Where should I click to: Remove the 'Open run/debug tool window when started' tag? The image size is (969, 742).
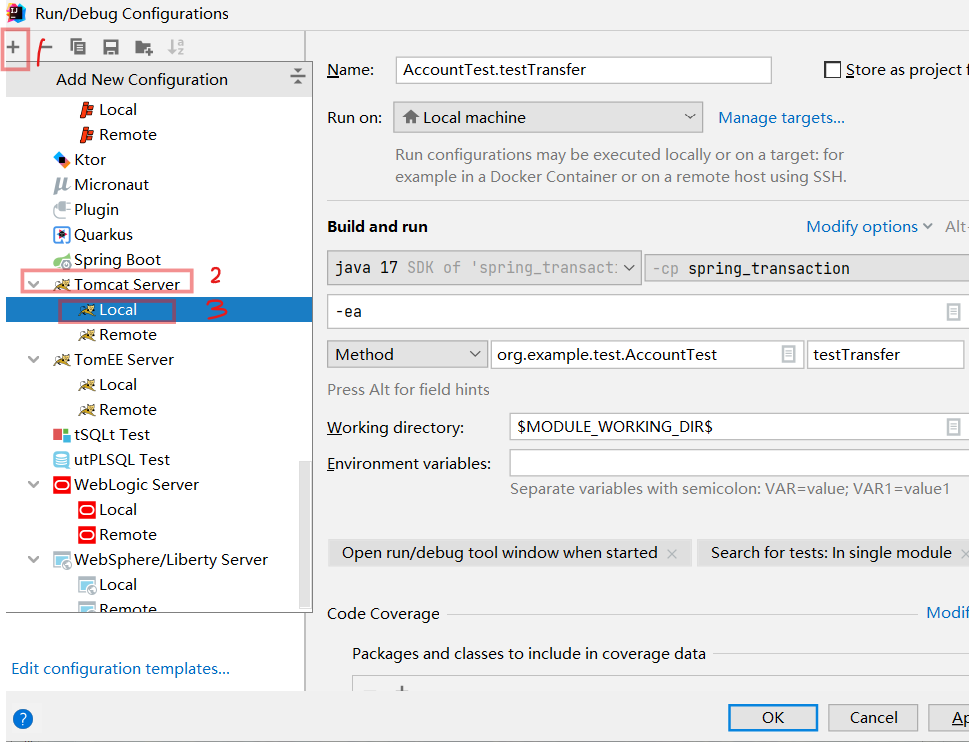(672, 554)
